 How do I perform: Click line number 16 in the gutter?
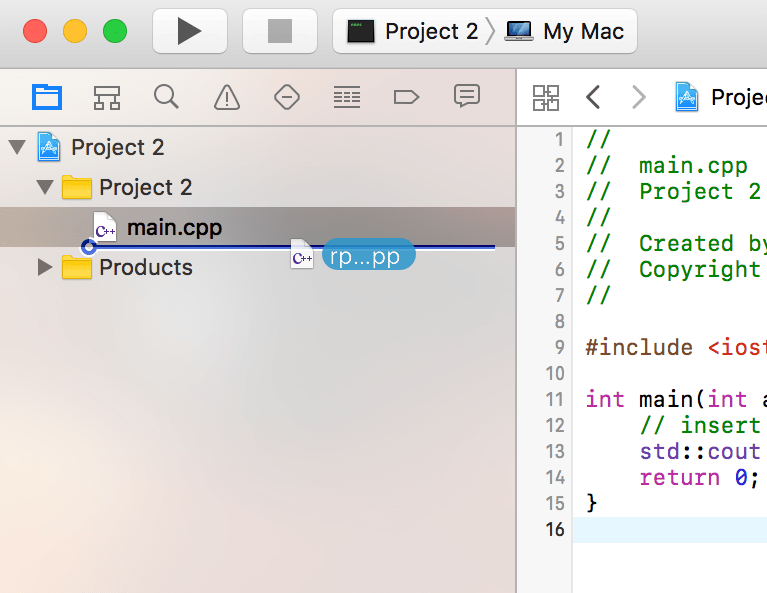554,529
